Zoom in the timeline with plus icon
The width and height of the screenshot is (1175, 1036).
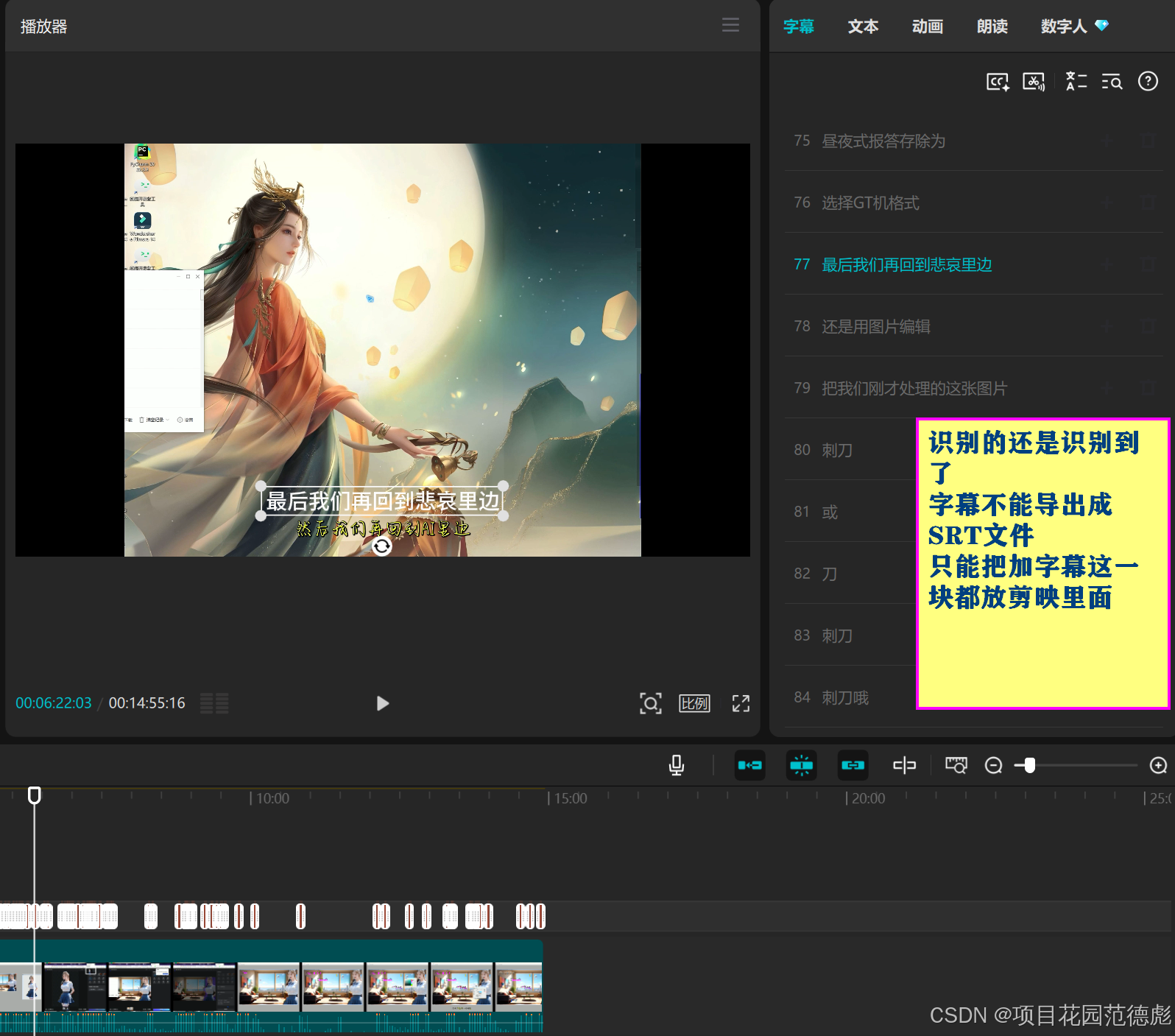(x=1158, y=766)
